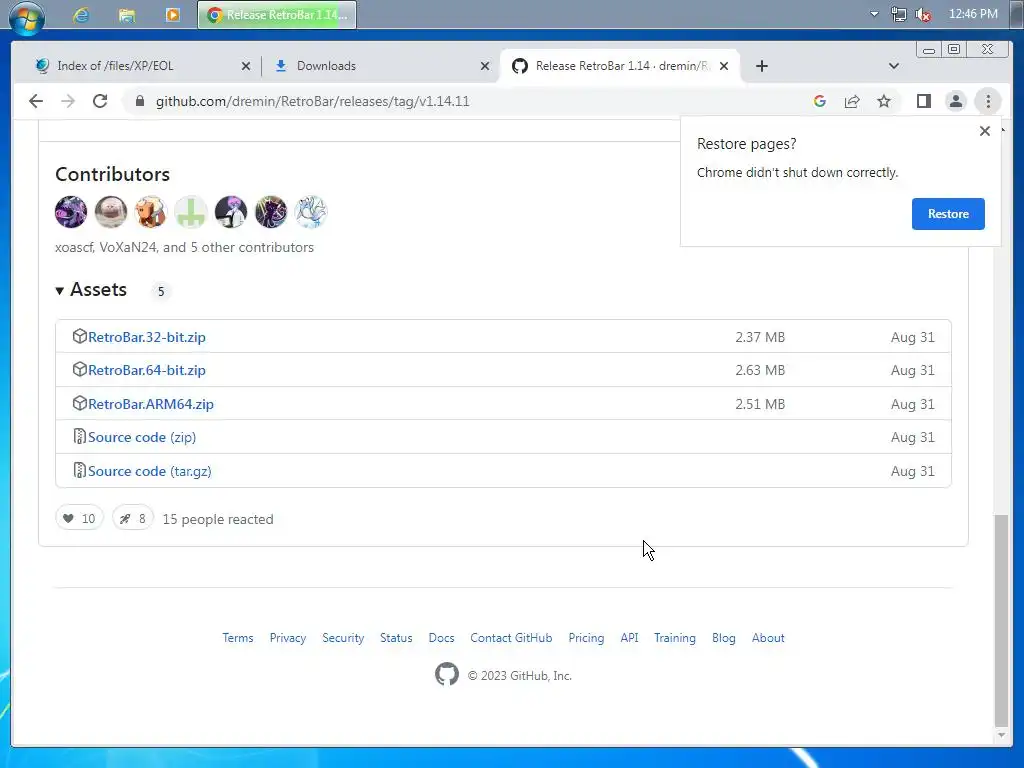Image resolution: width=1024 pixels, height=768 pixels.
Task: Open the Status footer link
Action: pos(396,638)
